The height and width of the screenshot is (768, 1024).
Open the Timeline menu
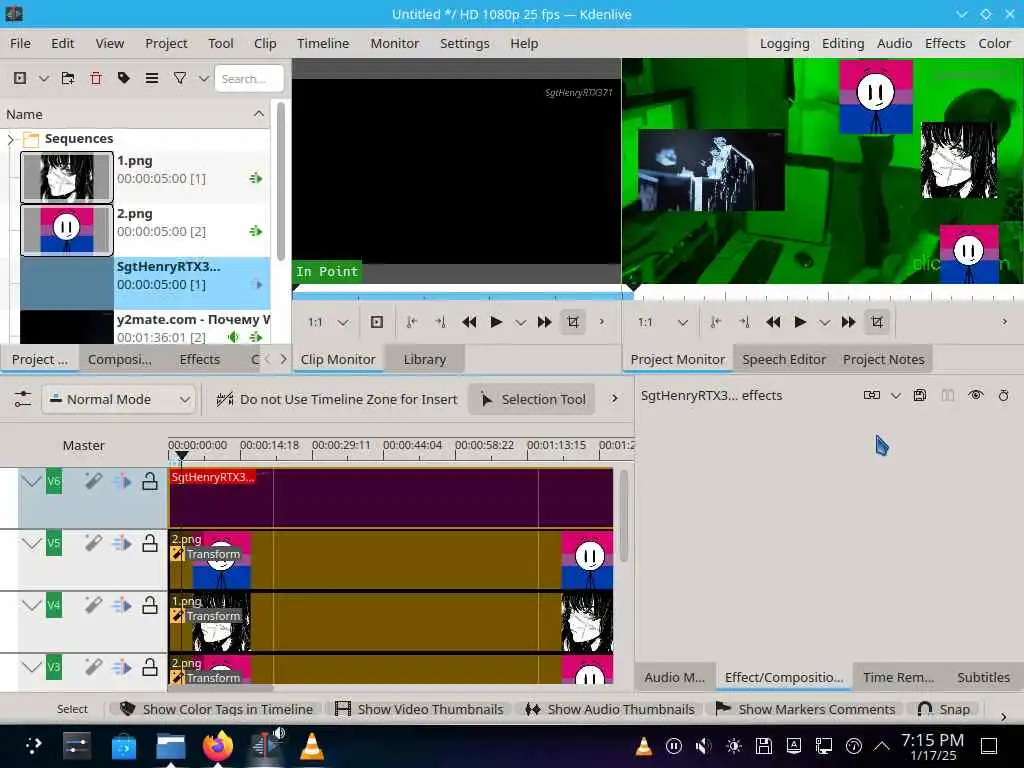click(323, 43)
